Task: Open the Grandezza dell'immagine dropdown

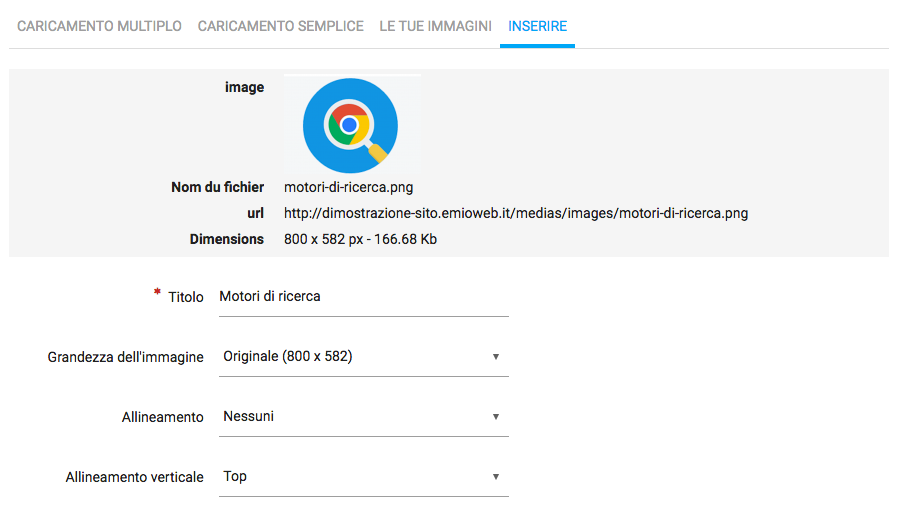Action: pos(364,356)
